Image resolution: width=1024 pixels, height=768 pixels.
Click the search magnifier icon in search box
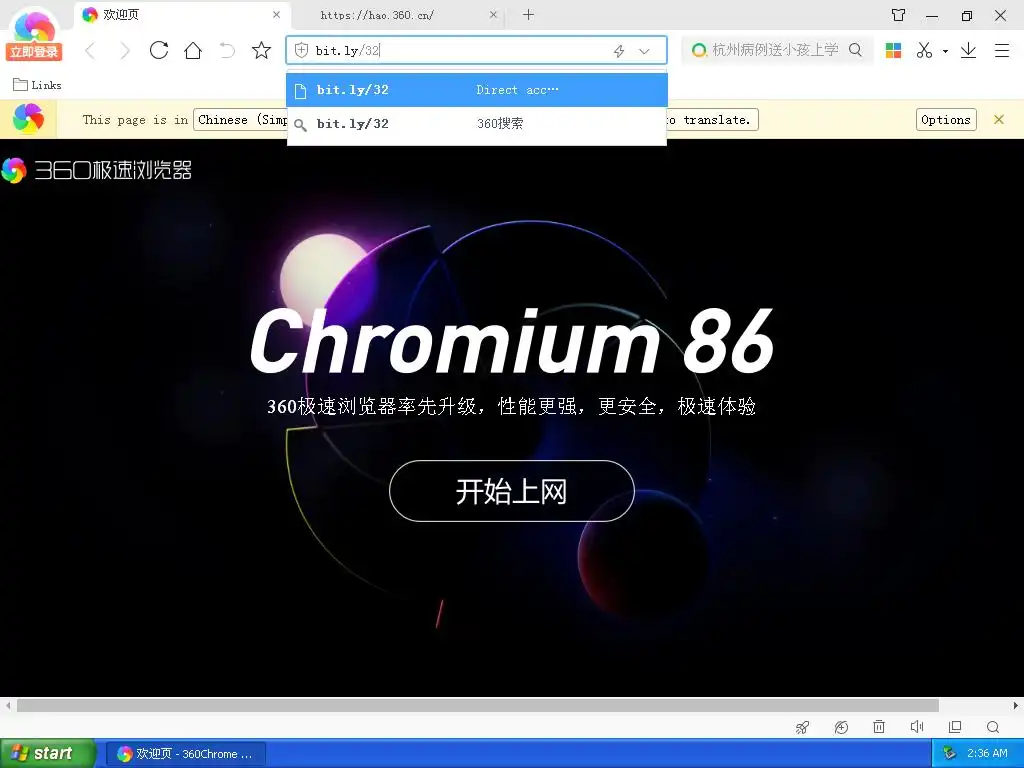[x=855, y=50]
